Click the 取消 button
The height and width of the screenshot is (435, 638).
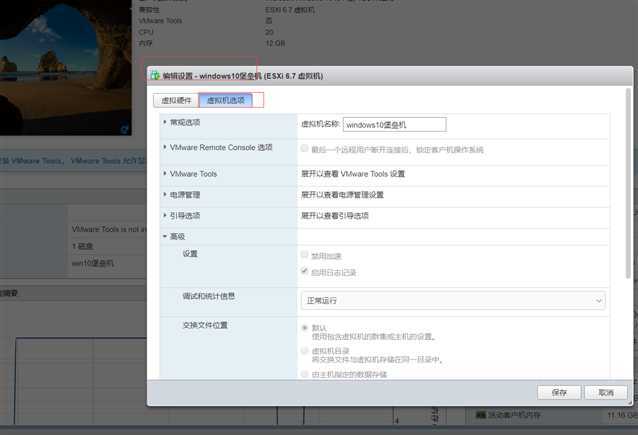(x=606, y=393)
